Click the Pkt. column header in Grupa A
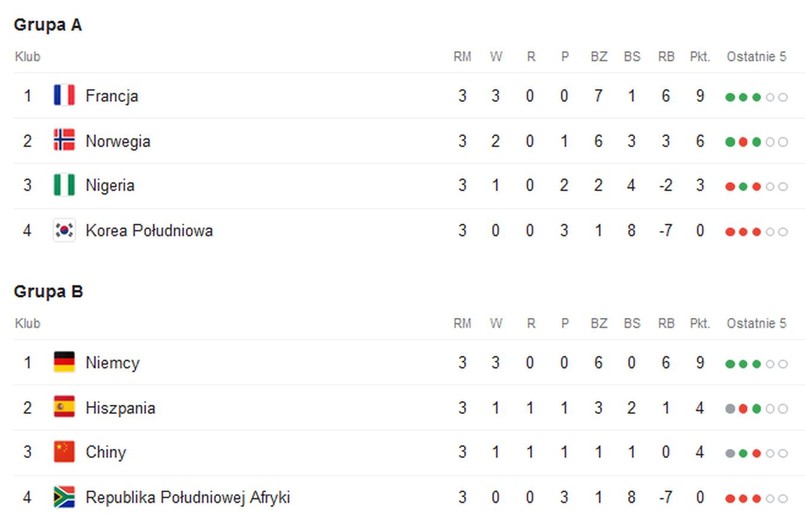 (x=700, y=56)
